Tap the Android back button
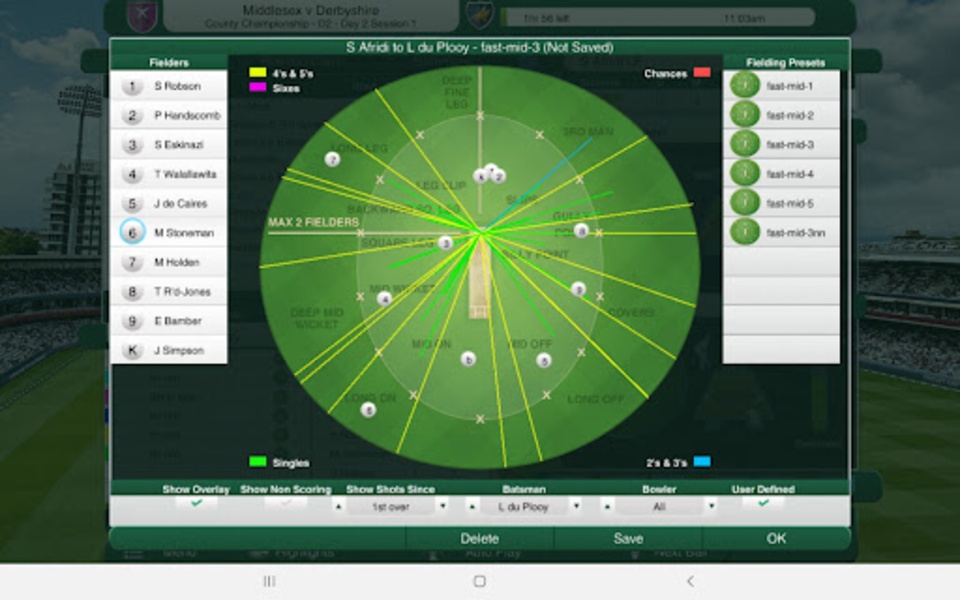Viewport: 960px width, 600px height. coord(691,581)
